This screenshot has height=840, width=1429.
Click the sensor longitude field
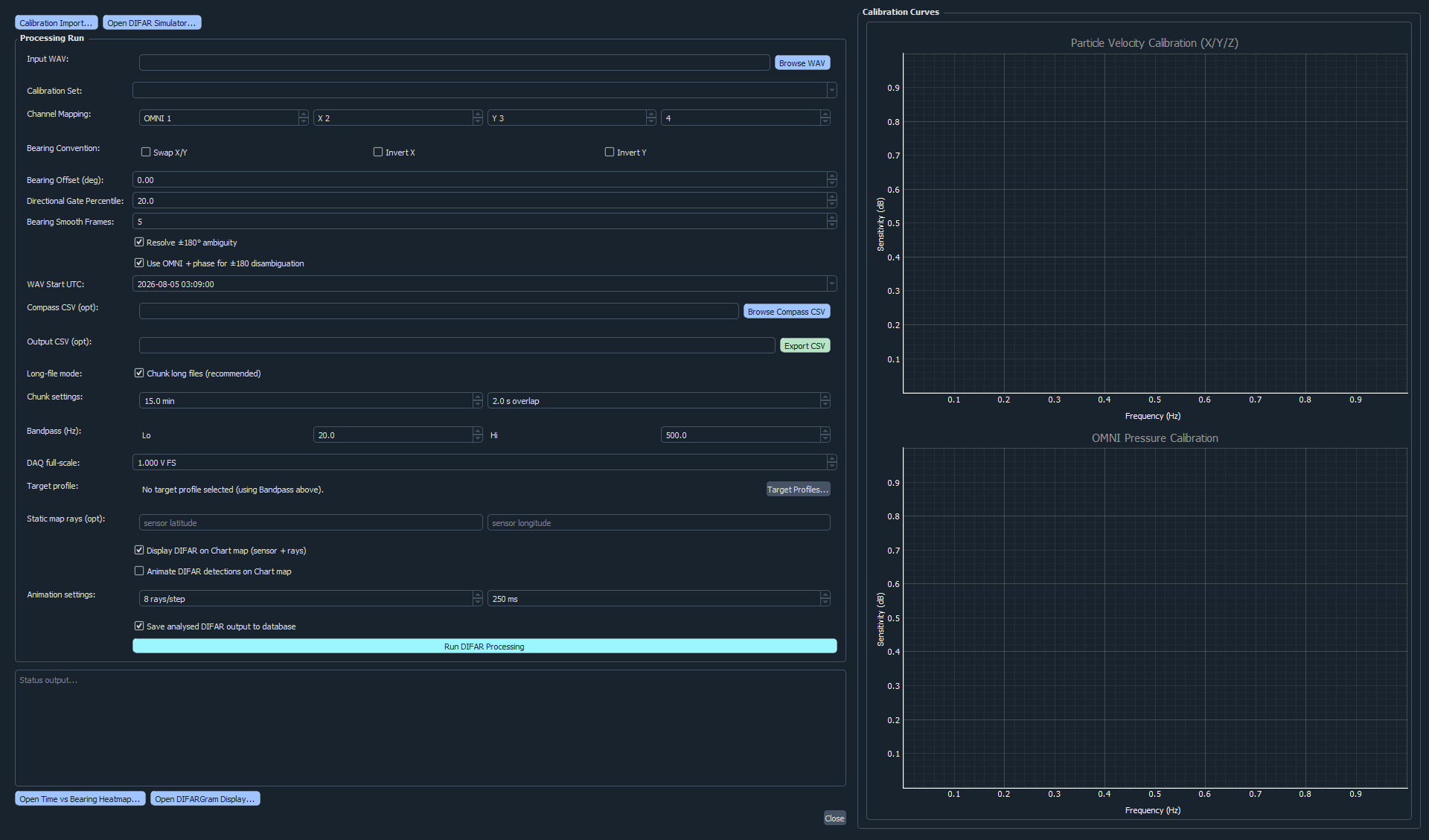(659, 523)
